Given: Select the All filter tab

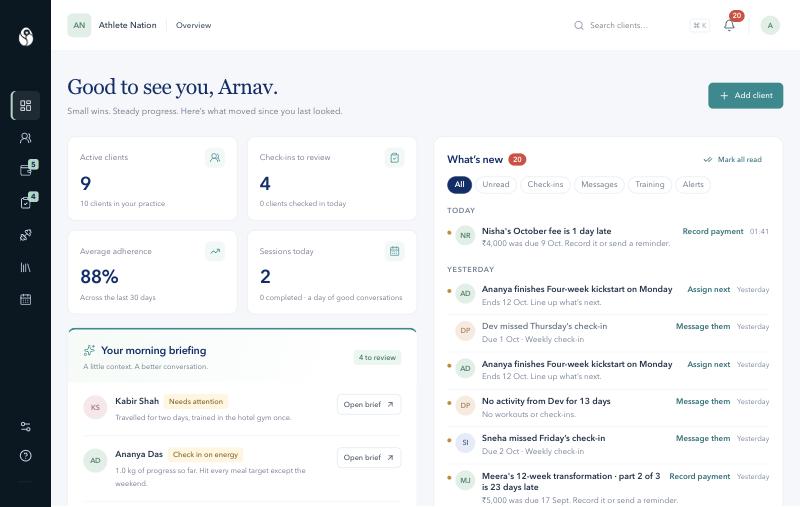Looking at the screenshot, I should [459, 185].
